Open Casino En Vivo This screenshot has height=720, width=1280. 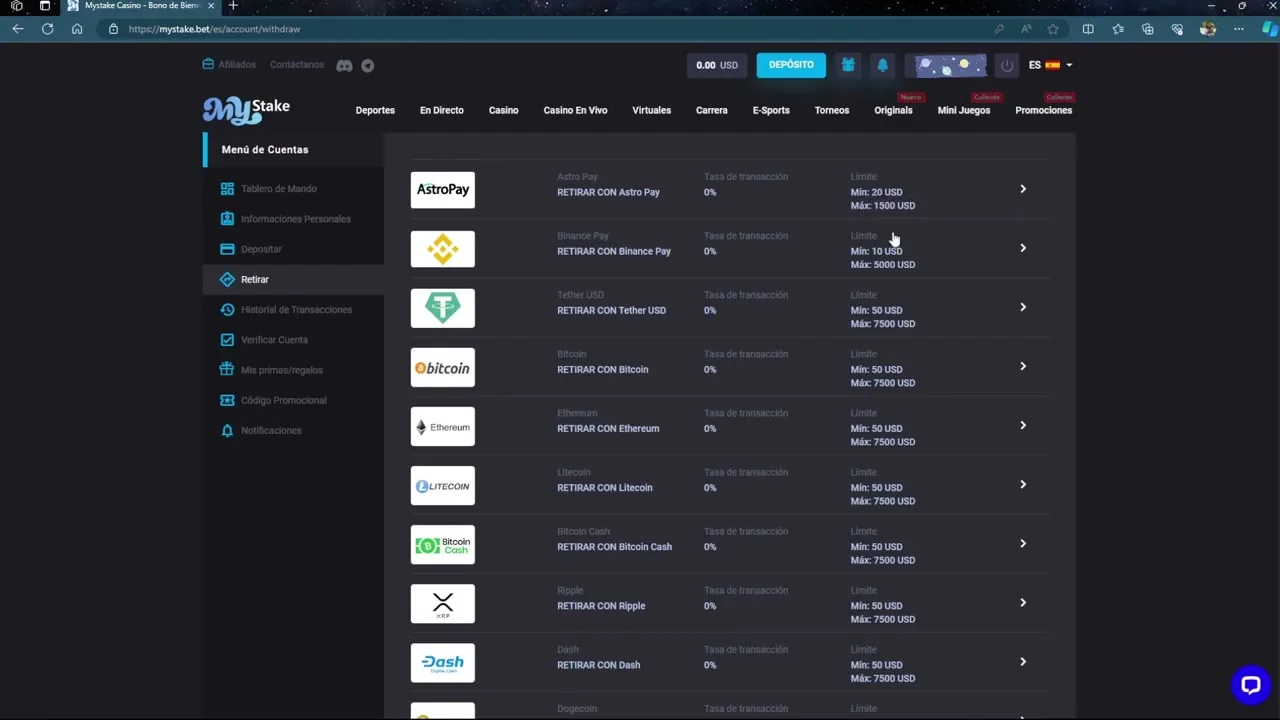[x=575, y=110]
